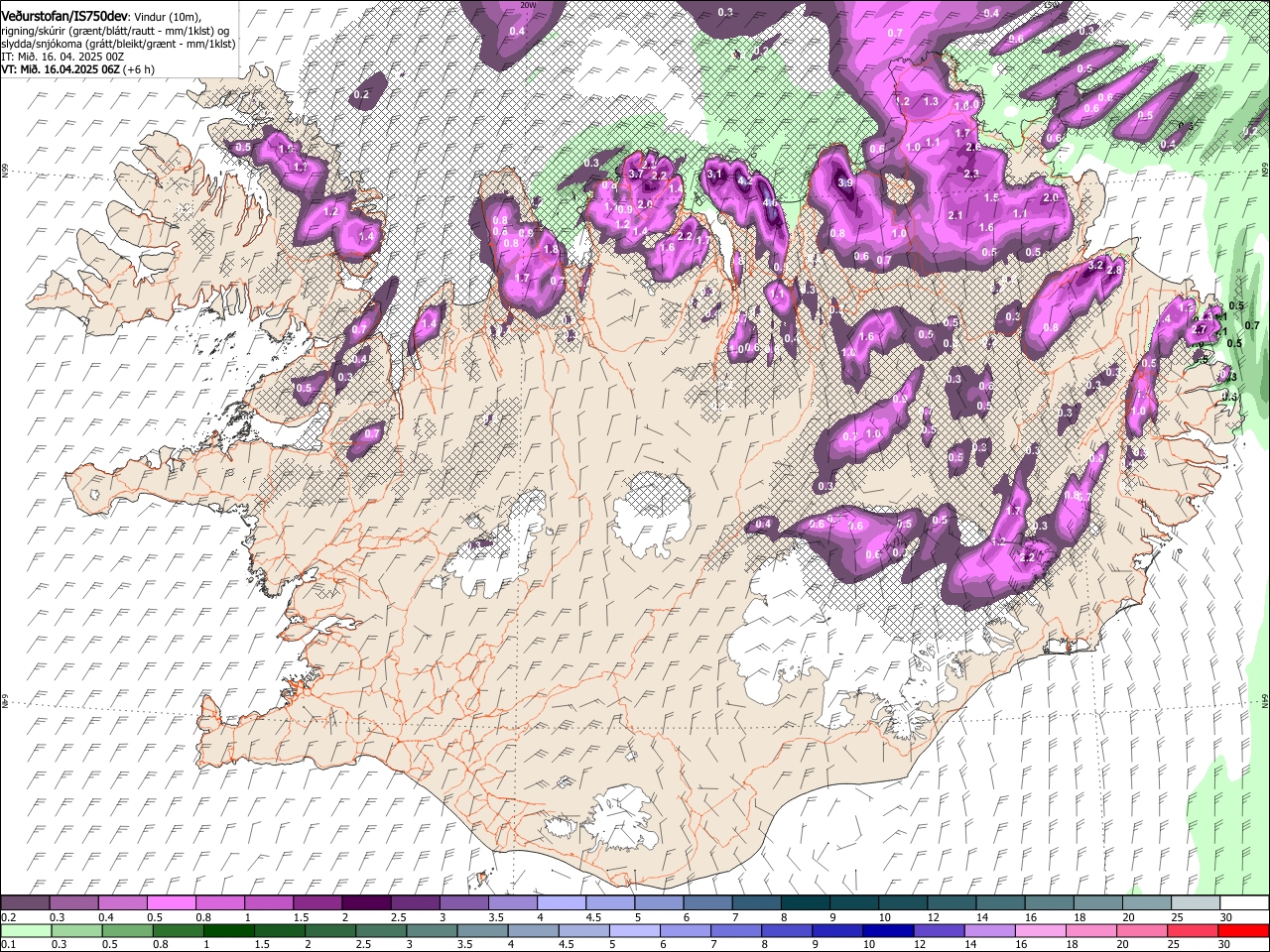Screen dimensions: 1270x952
Task: Select the 4–4.5 light lavender swatch in snow legend
Action: click(x=562, y=903)
